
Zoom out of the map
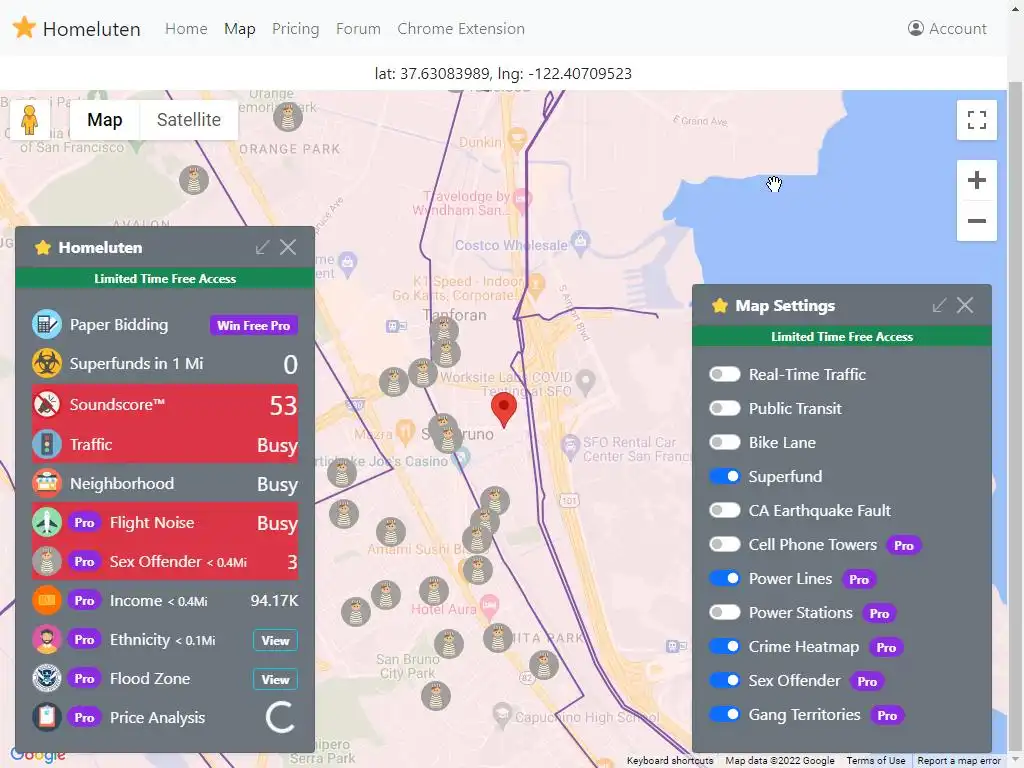(x=976, y=221)
